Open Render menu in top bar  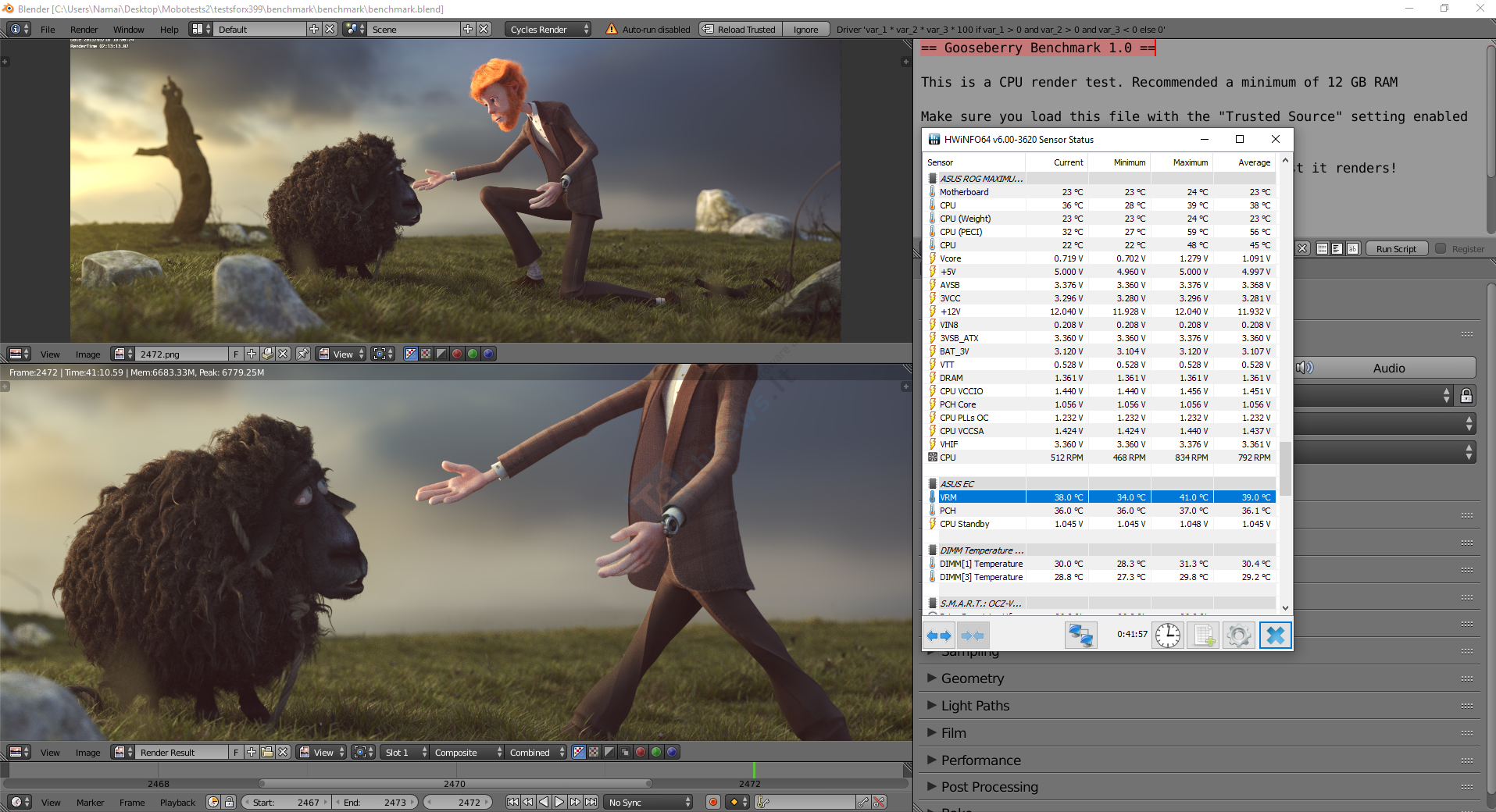[x=84, y=29]
